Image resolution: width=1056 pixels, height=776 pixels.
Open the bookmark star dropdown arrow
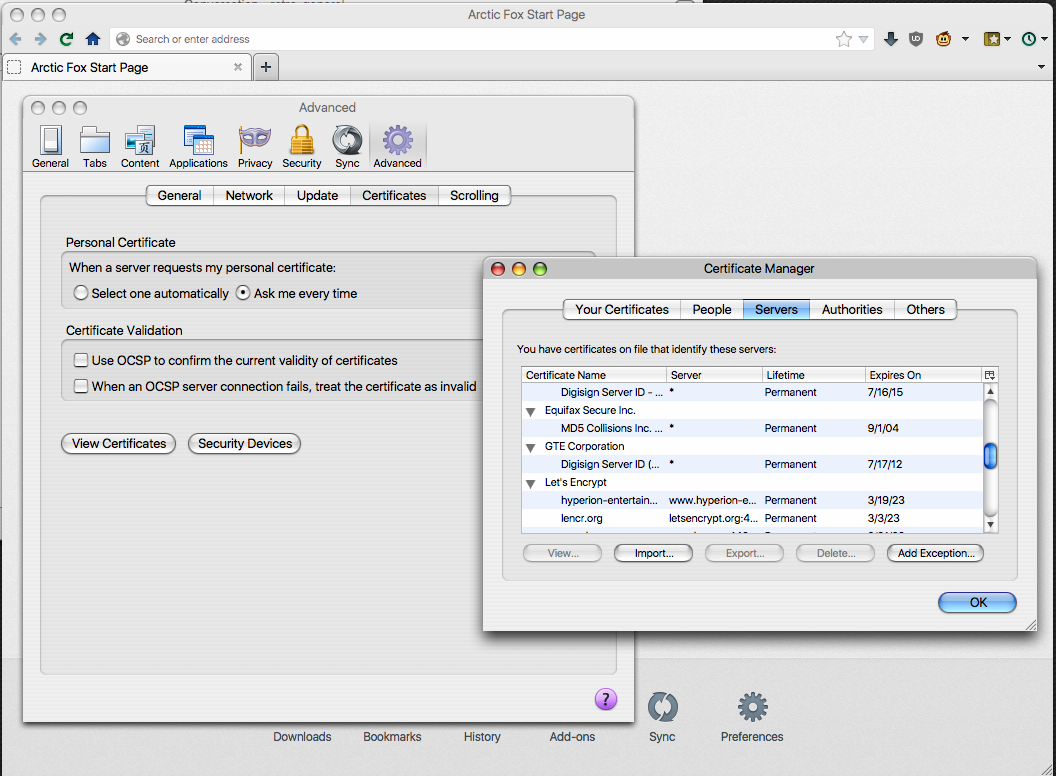click(x=863, y=40)
